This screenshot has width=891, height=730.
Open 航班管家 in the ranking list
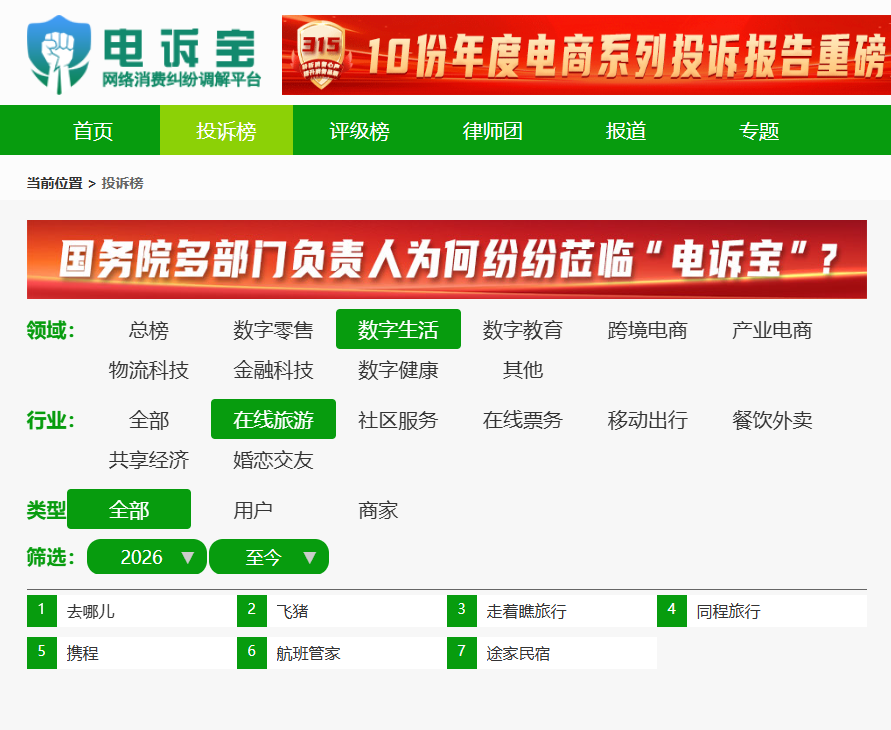(x=309, y=653)
